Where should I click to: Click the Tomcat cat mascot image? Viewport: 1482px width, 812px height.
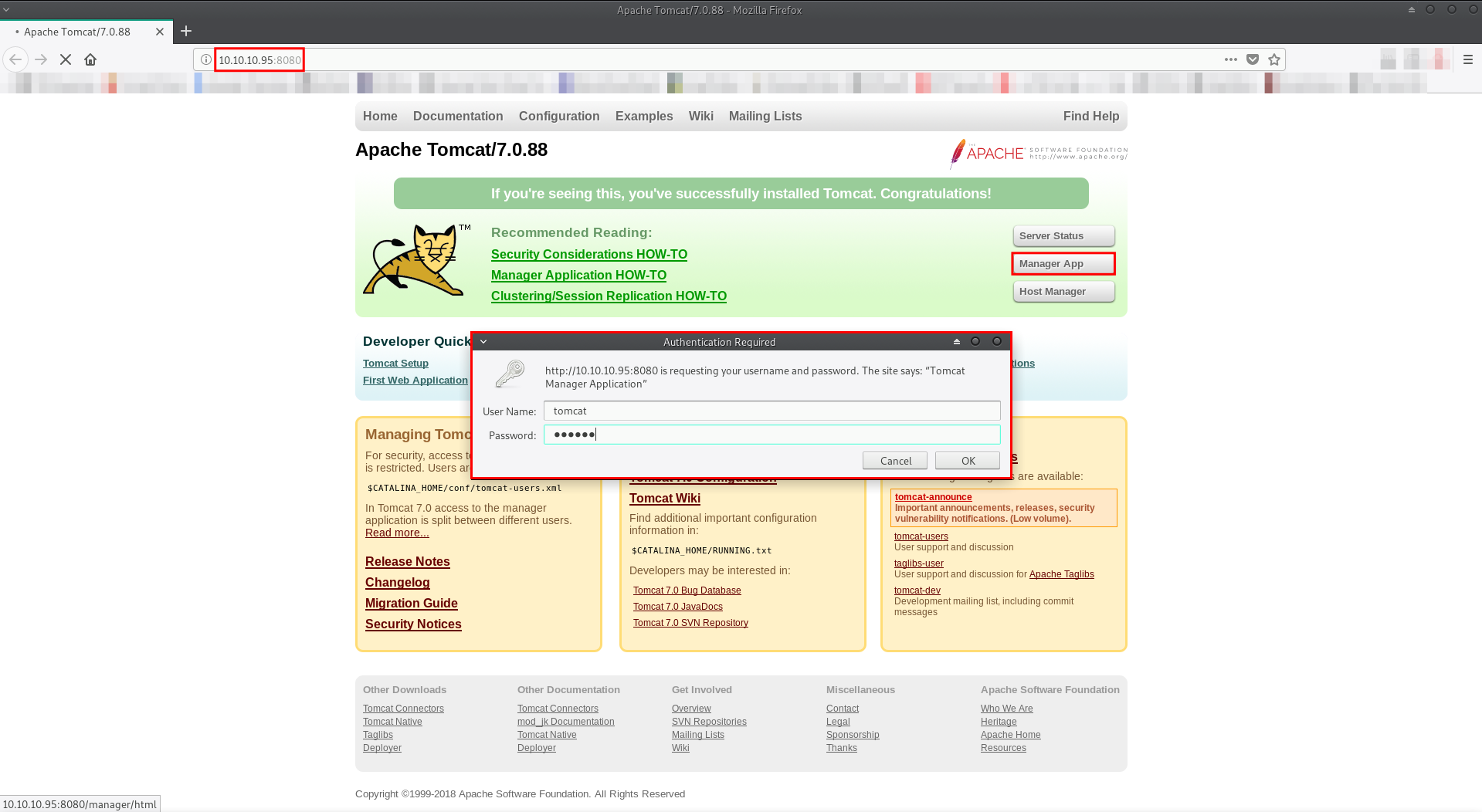417,259
